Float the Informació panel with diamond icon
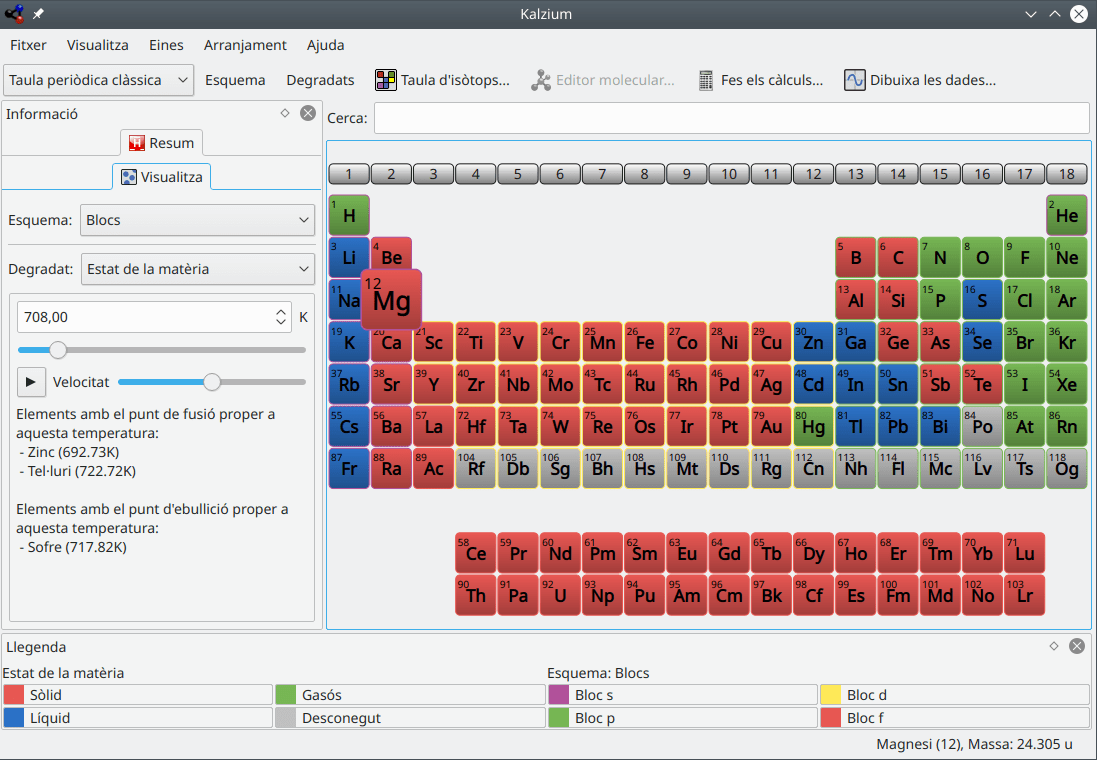Image resolution: width=1097 pixels, height=760 pixels. (285, 113)
